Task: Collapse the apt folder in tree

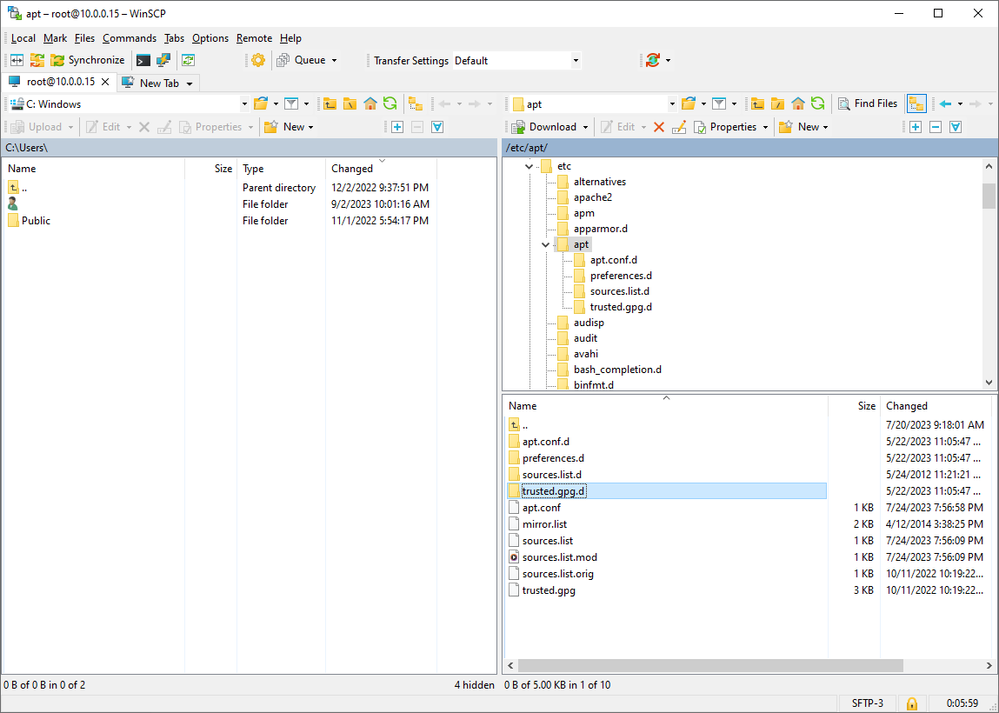Action: [x=545, y=244]
